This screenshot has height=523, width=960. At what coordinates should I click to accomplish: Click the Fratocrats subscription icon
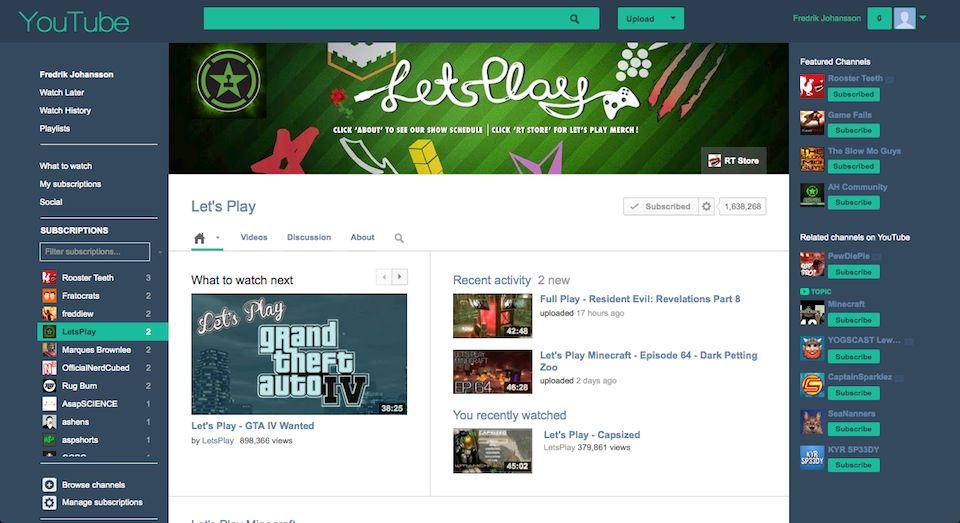(x=50, y=296)
